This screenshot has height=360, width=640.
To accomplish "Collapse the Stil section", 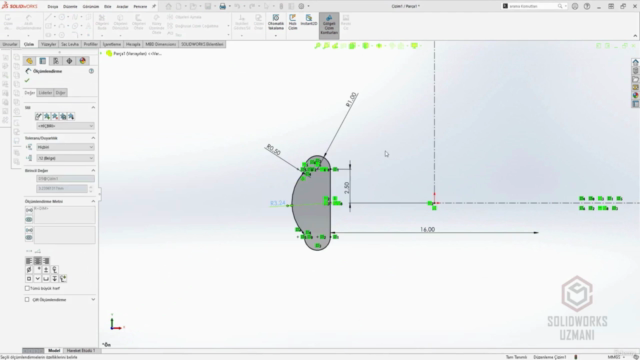I will pyautogui.click(x=93, y=107).
